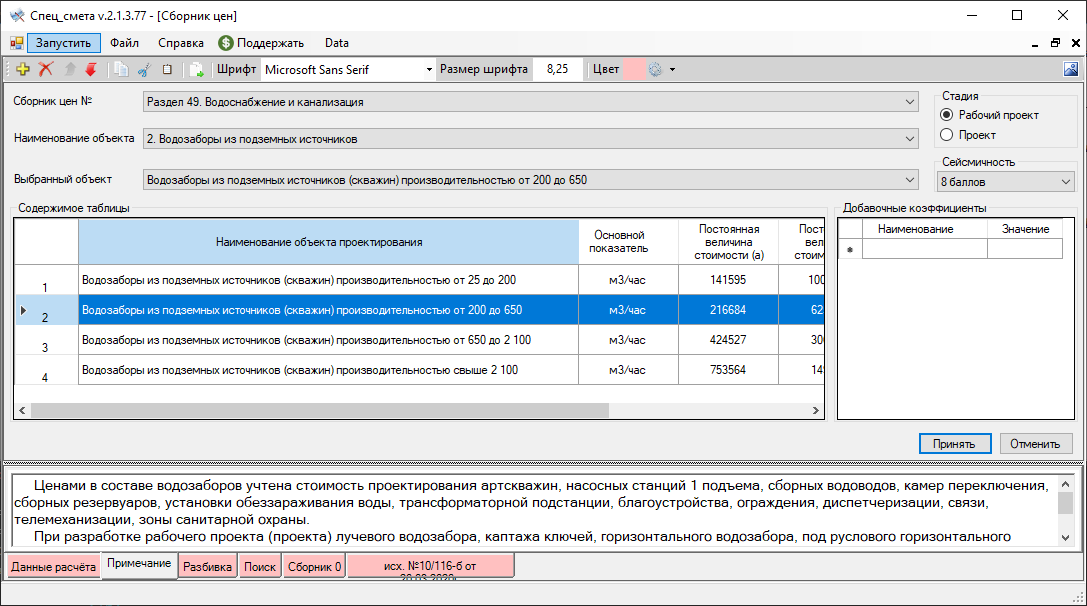Click the 'Постоянная величина стоимости (а)' column header
1087x606 pixels.
pos(729,242)
